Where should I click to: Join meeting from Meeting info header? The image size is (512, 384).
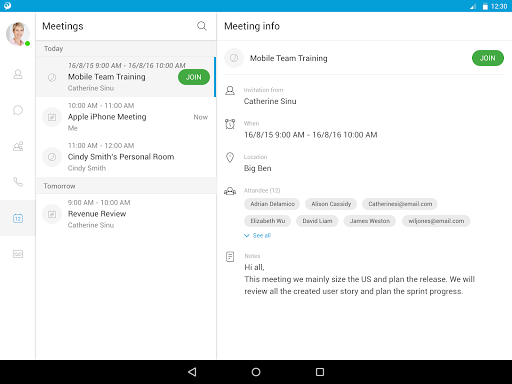(488, 58)
